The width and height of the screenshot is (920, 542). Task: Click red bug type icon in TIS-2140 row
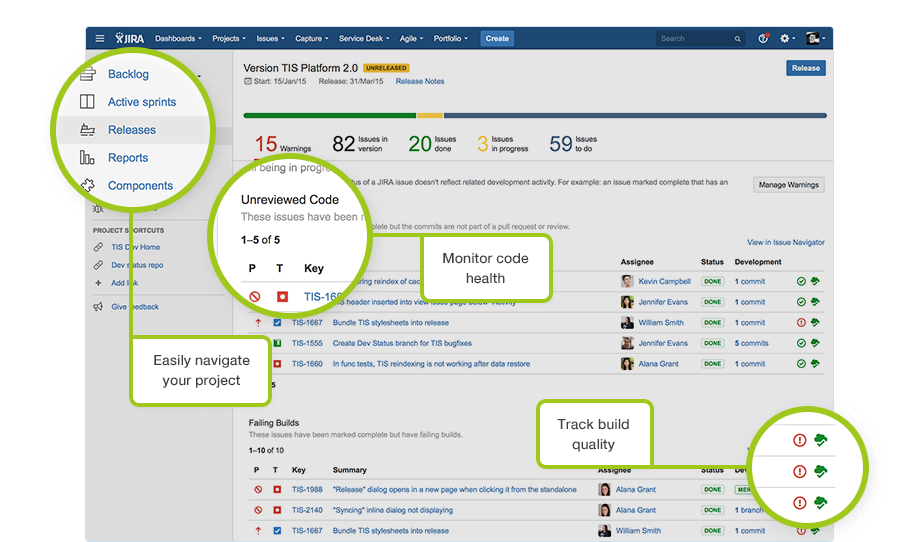tap(277, 510)
